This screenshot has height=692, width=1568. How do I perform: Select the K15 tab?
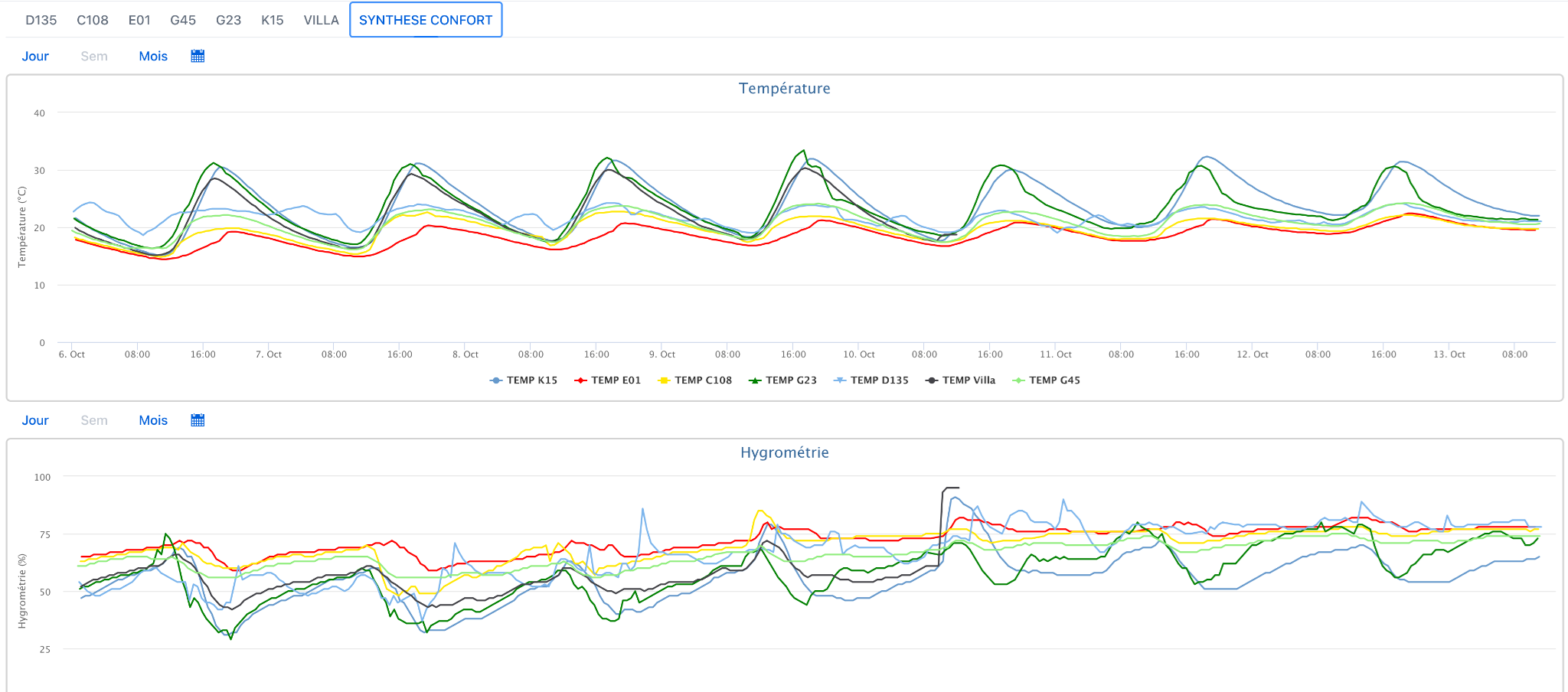coord(273,20)
